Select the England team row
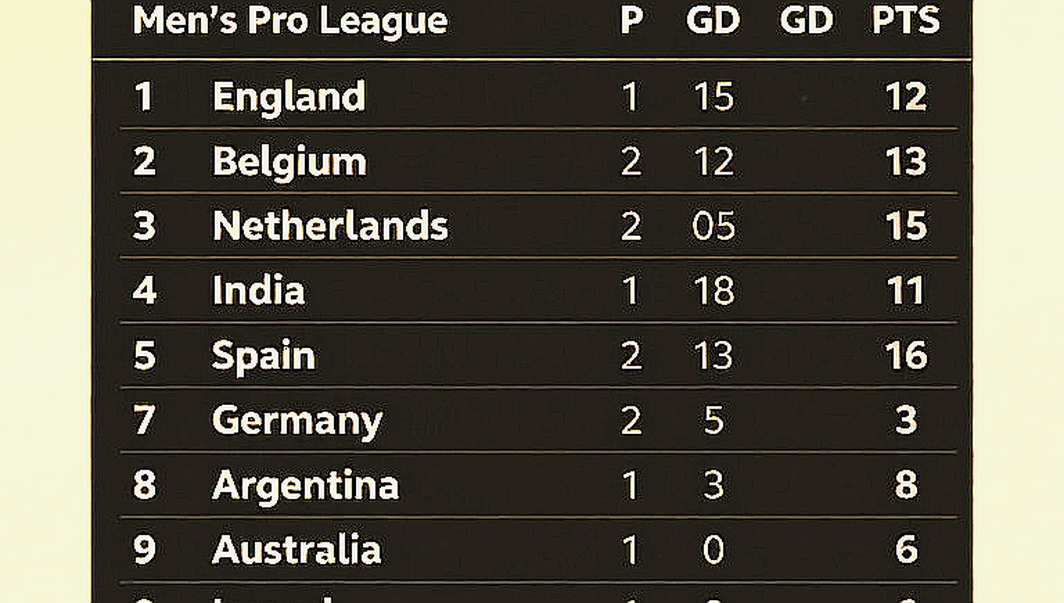Viewport: 1064px width, 603px height. tap(539, 96)
